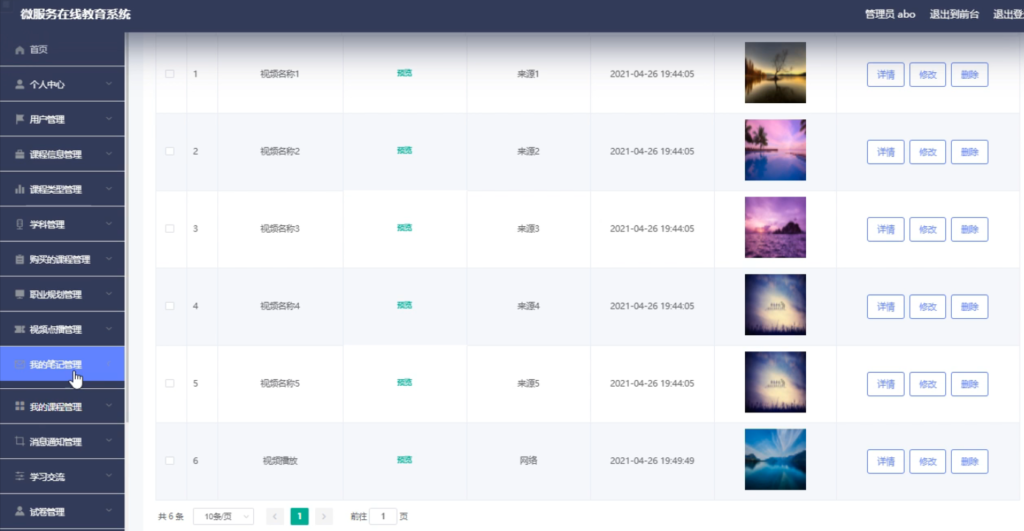
Task: Expand the 课程类型管理 chevron
Action: (109, 189)
